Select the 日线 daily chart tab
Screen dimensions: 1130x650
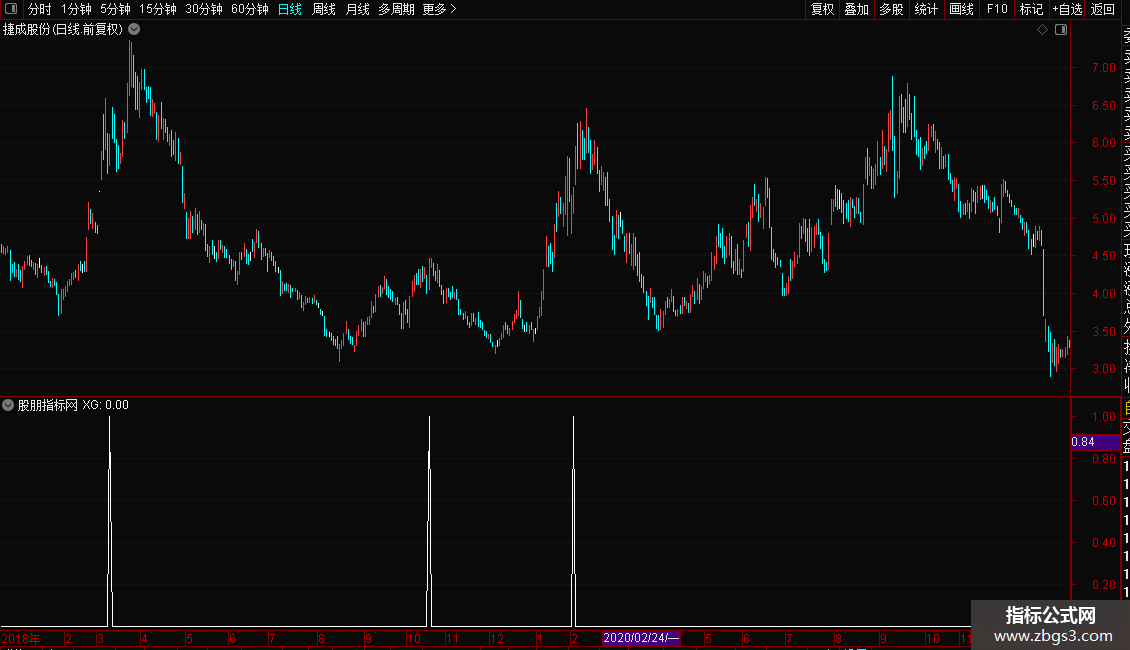290,9
